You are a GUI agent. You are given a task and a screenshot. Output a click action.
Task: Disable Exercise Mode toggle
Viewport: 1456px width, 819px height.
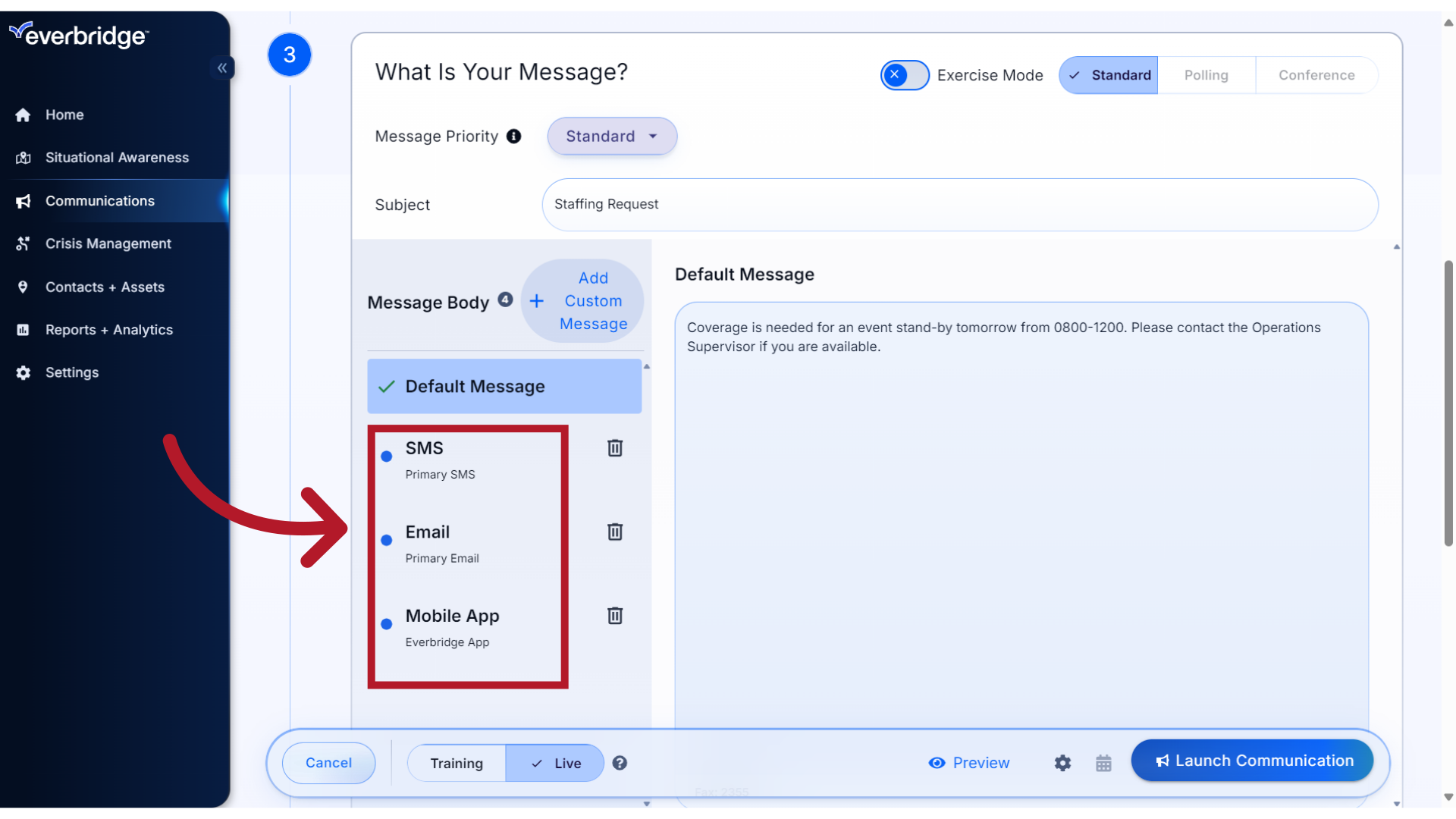(x=904, y=75)
